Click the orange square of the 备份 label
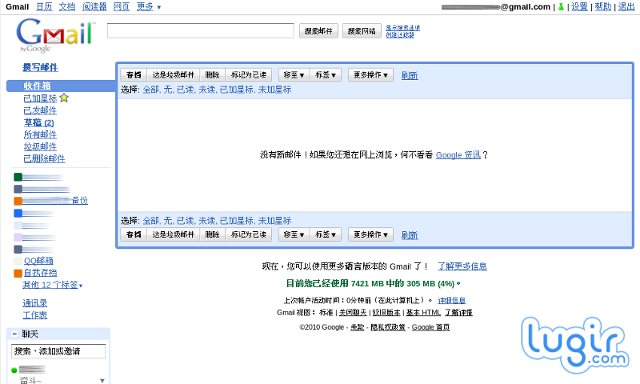Viewport: 640px width, 384px height. tap(18, 201)
